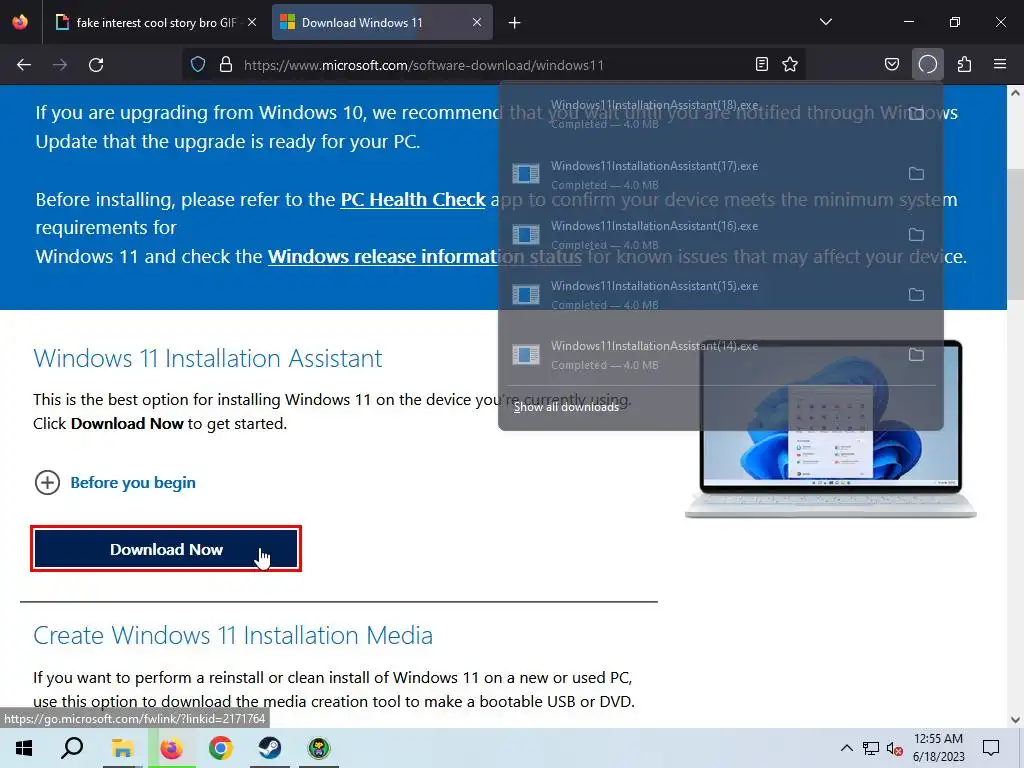Open the PC Health Check link

(x=413, y=199)
